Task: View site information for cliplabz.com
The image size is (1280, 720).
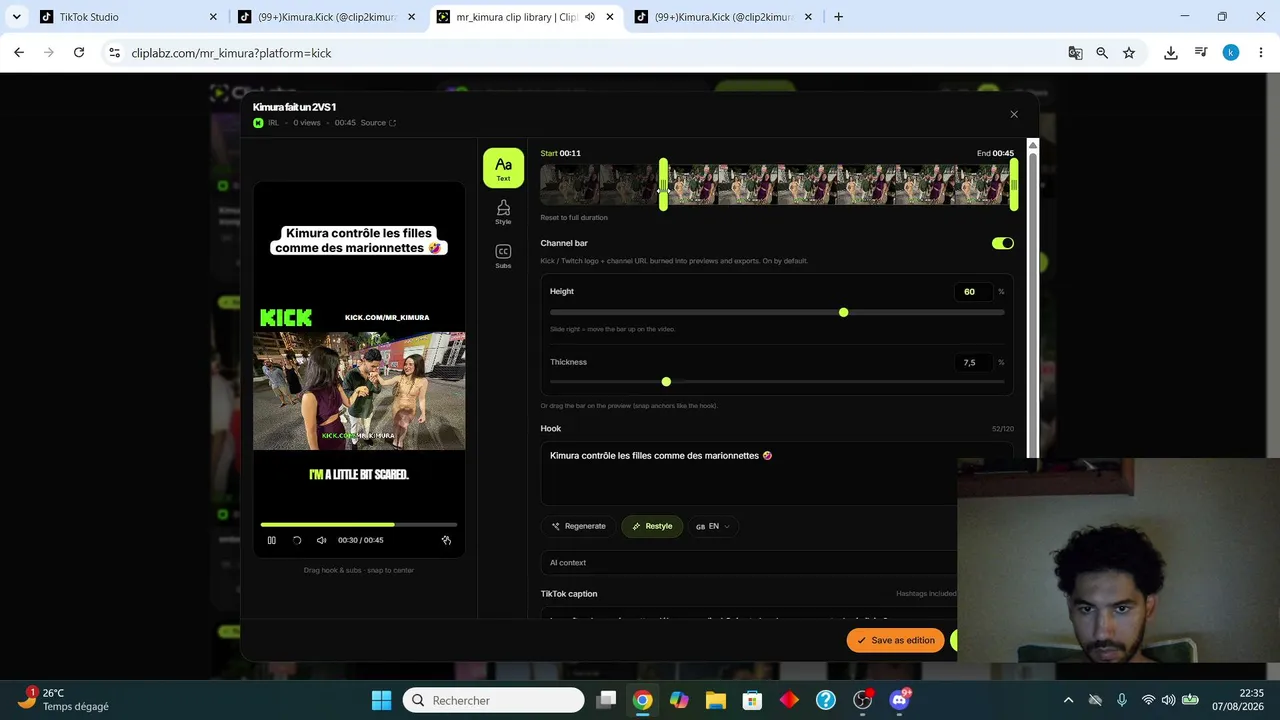Action: pyautogui.click(x=114, y=53)
